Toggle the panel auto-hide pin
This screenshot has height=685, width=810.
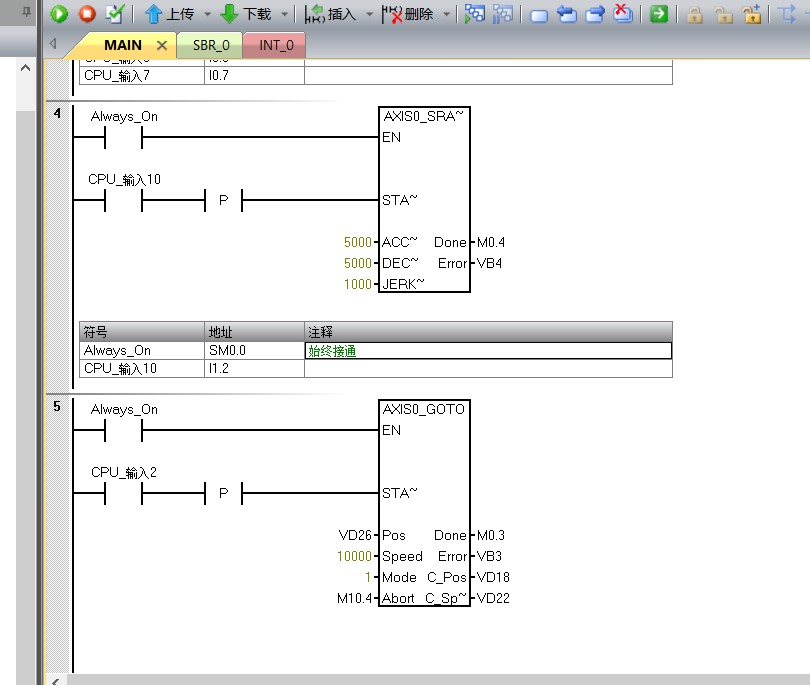point(28,12)
